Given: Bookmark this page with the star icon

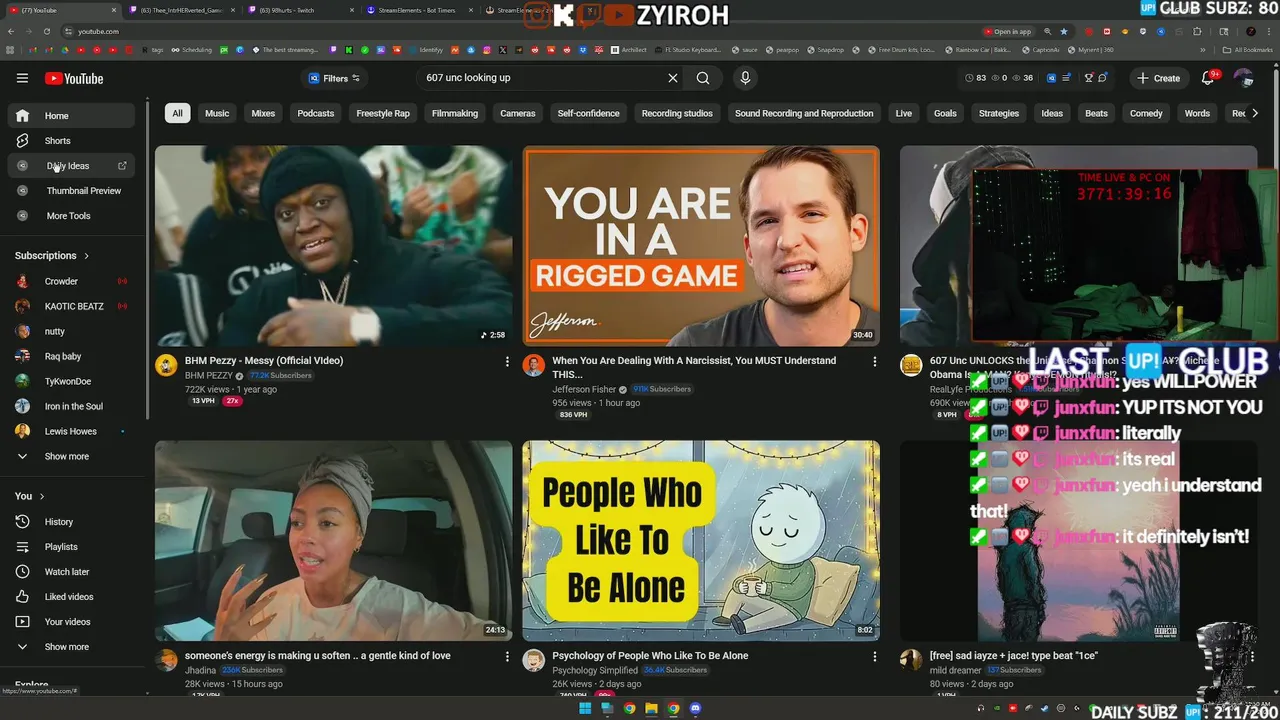Looking at the screenshot, I should tap(1064, 31).
